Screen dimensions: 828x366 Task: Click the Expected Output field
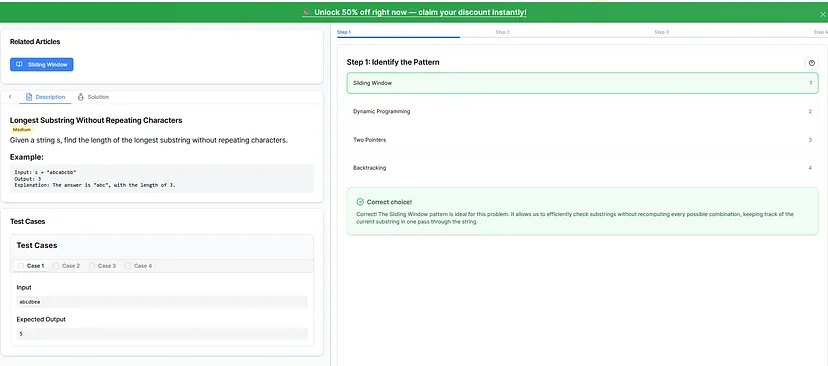[x=162, y=334]
